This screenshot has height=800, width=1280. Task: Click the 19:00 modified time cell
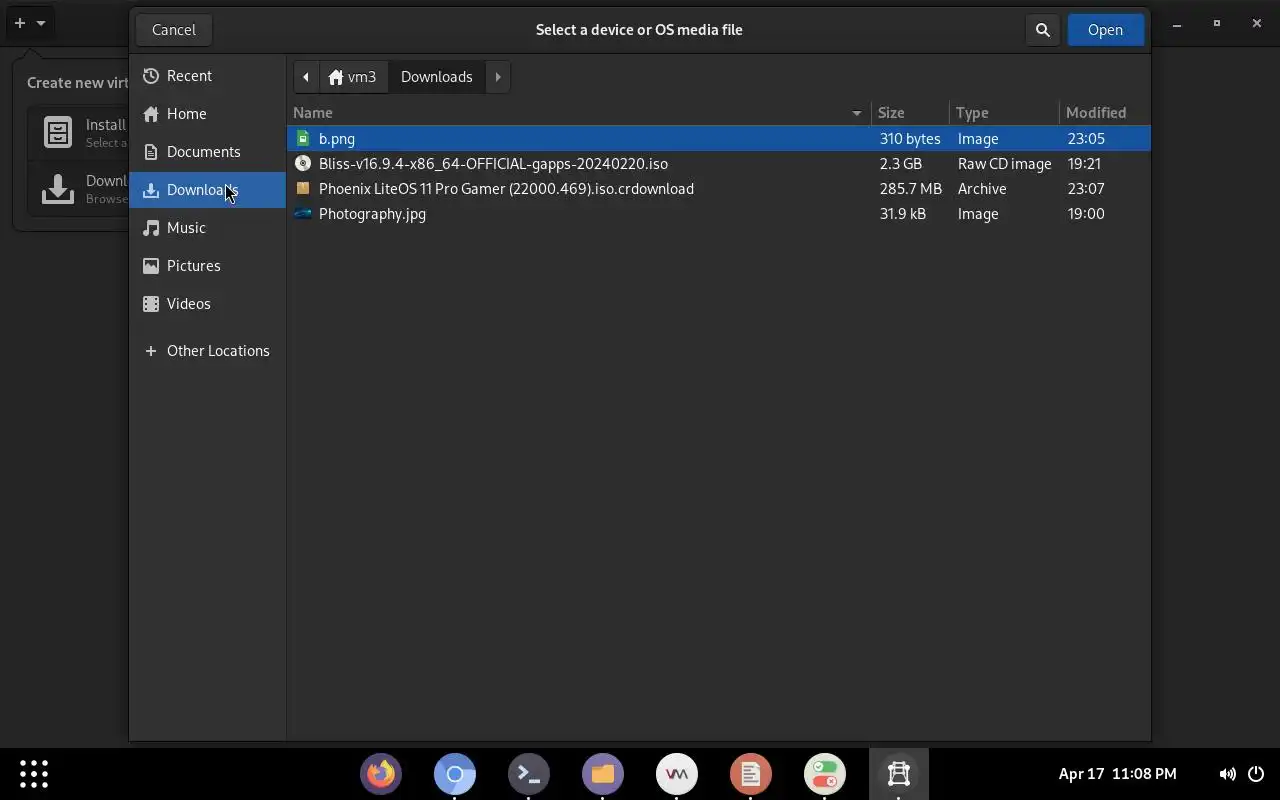click(1086, 214)
